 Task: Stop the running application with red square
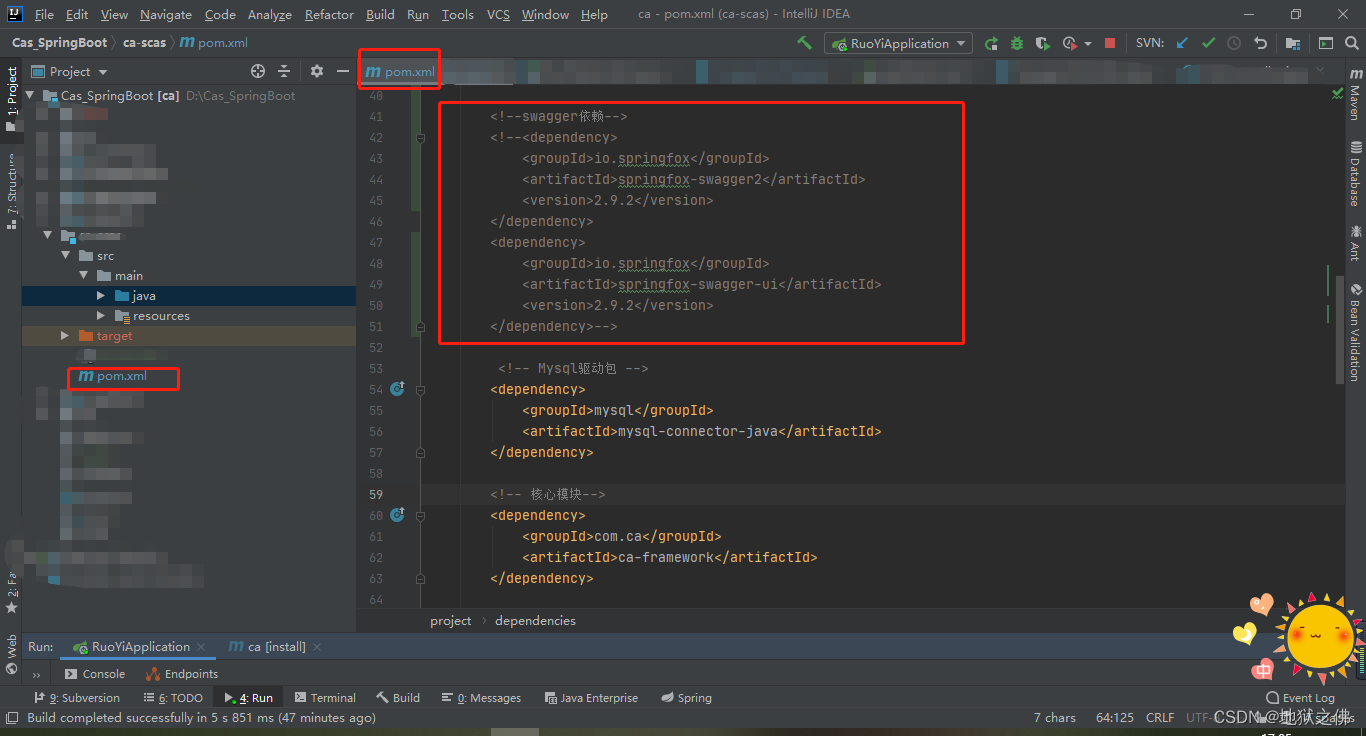point(1110,43)
